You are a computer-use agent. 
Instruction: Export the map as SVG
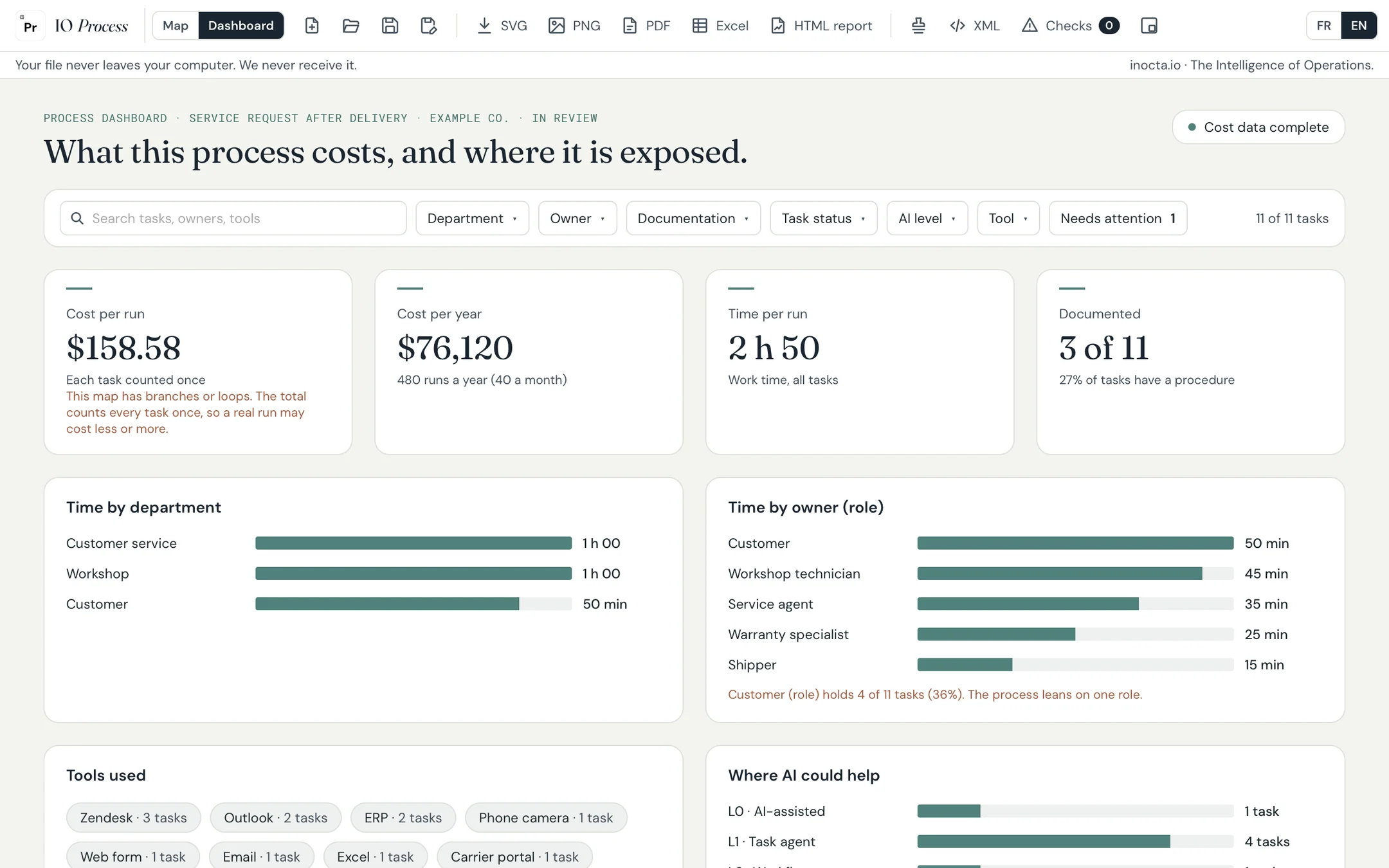coord(502,26)
